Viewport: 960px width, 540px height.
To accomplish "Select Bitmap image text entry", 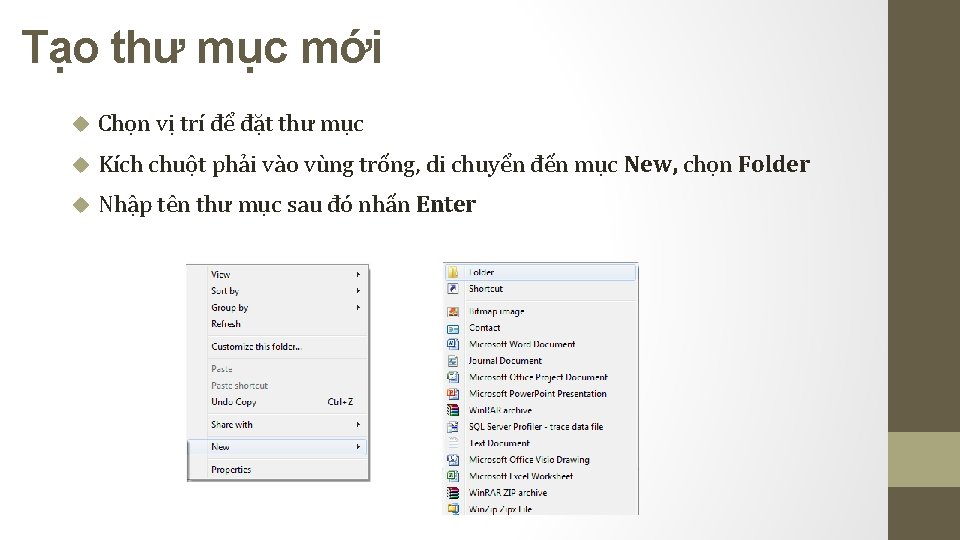I will (x=497, y=312).
